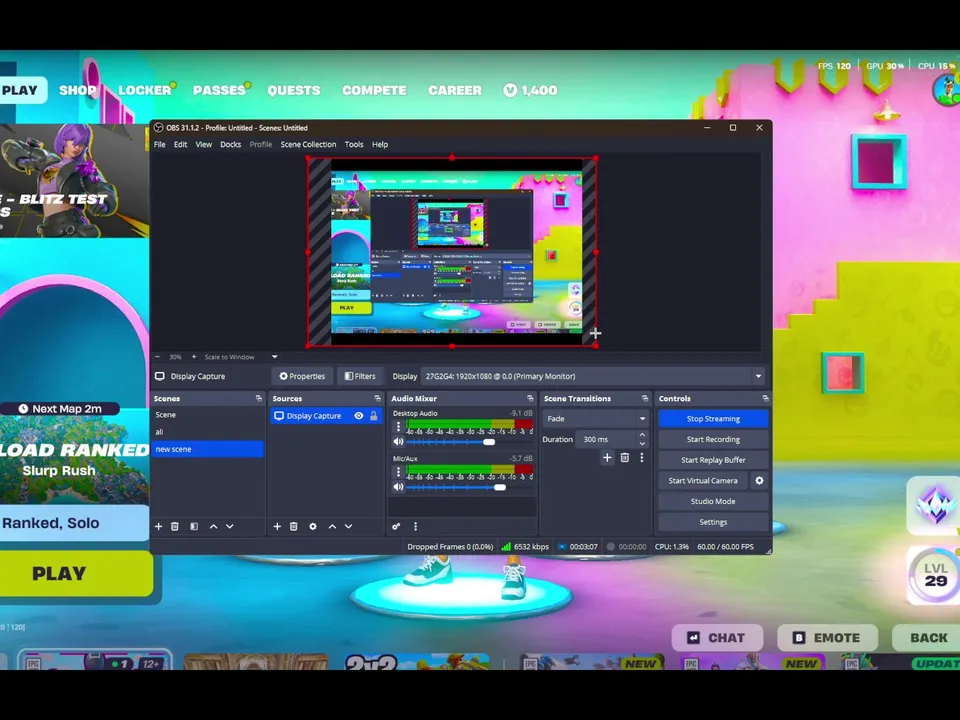
Task: Toggle Display Capture lock icon
Action: 373,416
